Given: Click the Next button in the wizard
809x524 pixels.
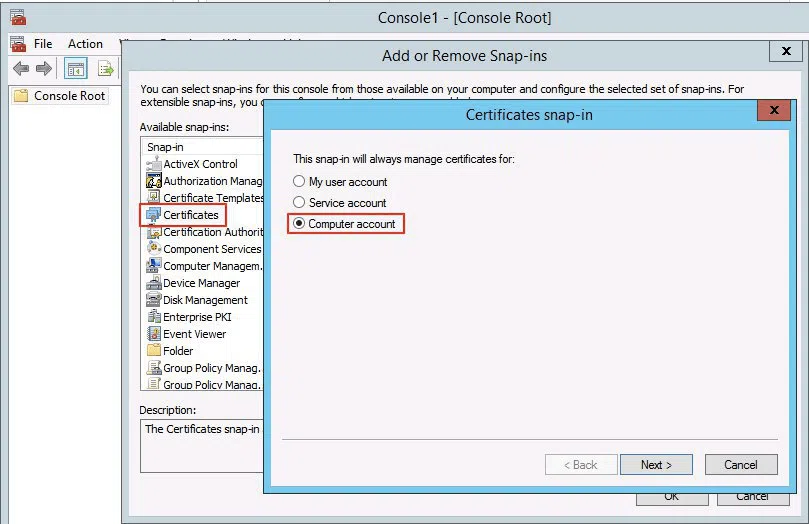Looking at the screenshot, I should click(656, 465).
